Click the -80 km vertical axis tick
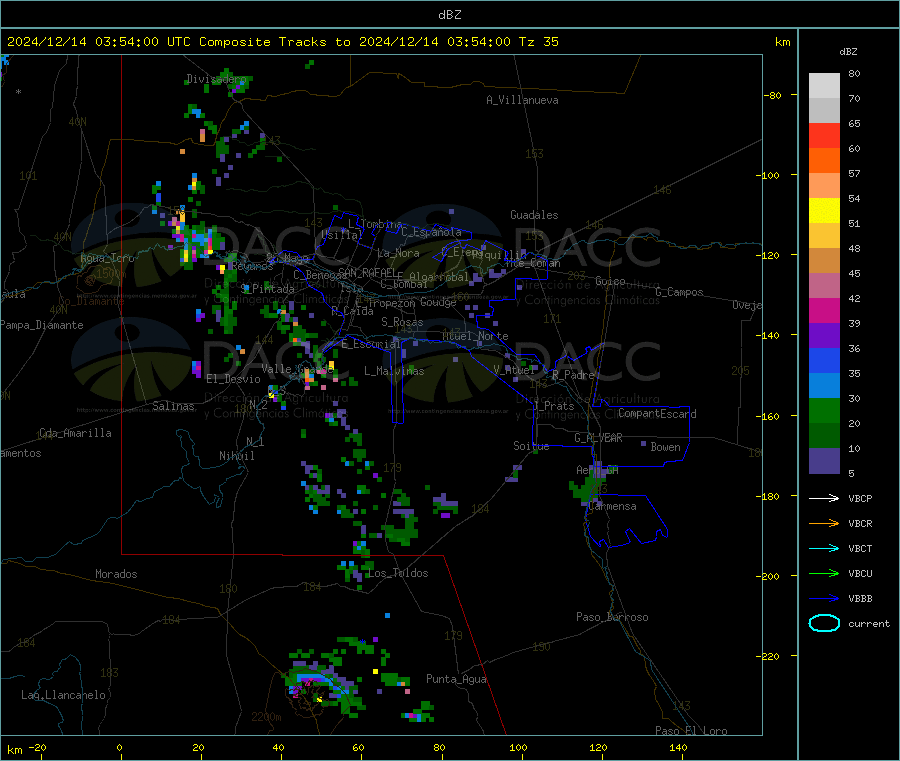Screen dimensions: 900x761 point(773,95)
